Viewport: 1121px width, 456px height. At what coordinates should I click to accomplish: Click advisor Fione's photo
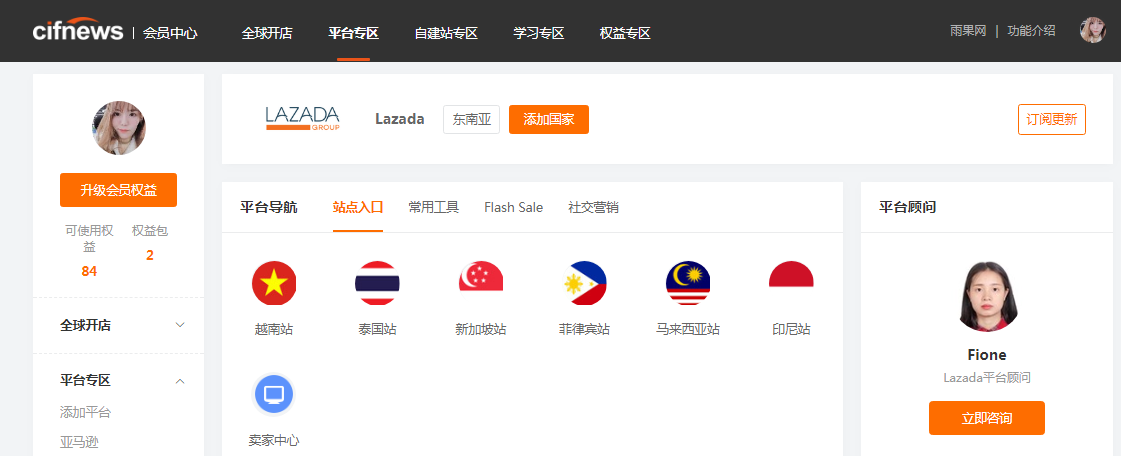(987, 297)
